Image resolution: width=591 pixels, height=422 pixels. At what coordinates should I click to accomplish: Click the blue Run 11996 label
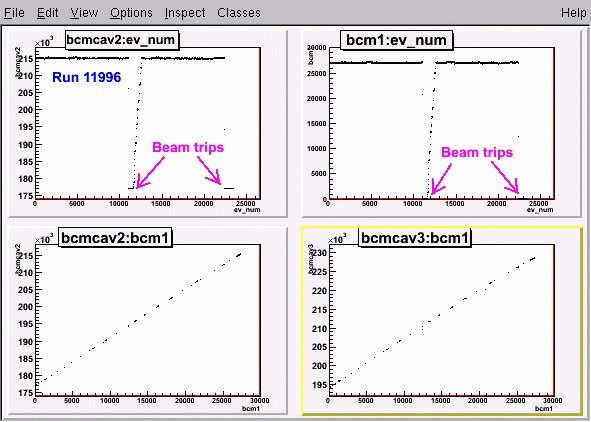86,77
